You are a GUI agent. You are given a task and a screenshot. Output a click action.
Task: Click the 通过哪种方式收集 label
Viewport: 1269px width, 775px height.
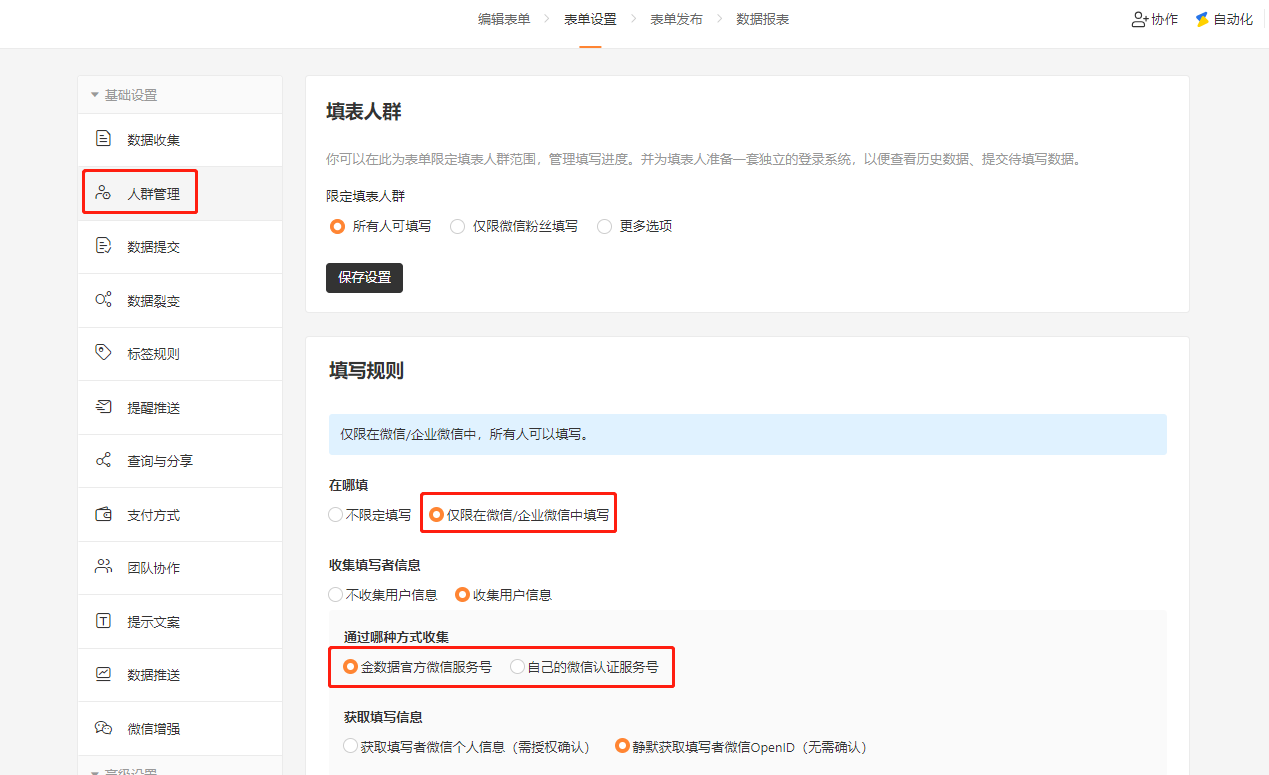(396, 637)
